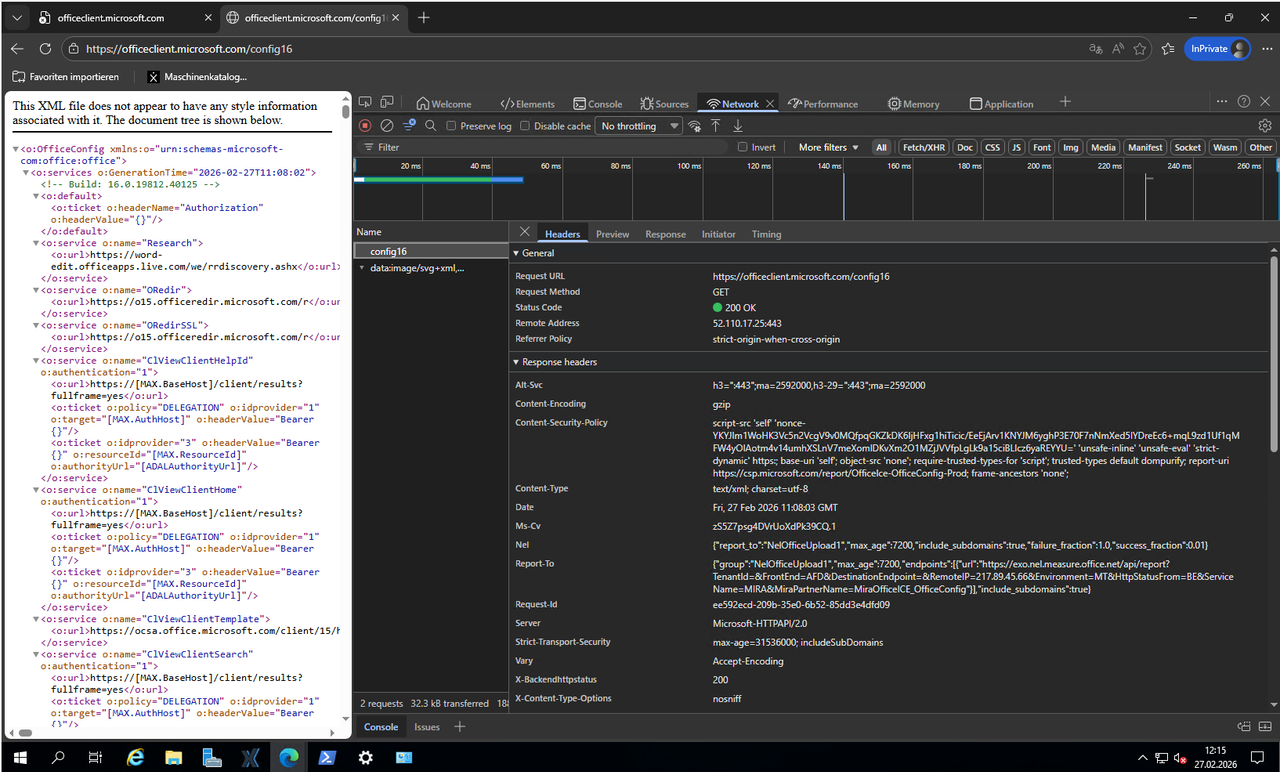Click the import HAR file upload icon
The height and width of the screenshot is (772, 1280).
(x=716, y=126)
